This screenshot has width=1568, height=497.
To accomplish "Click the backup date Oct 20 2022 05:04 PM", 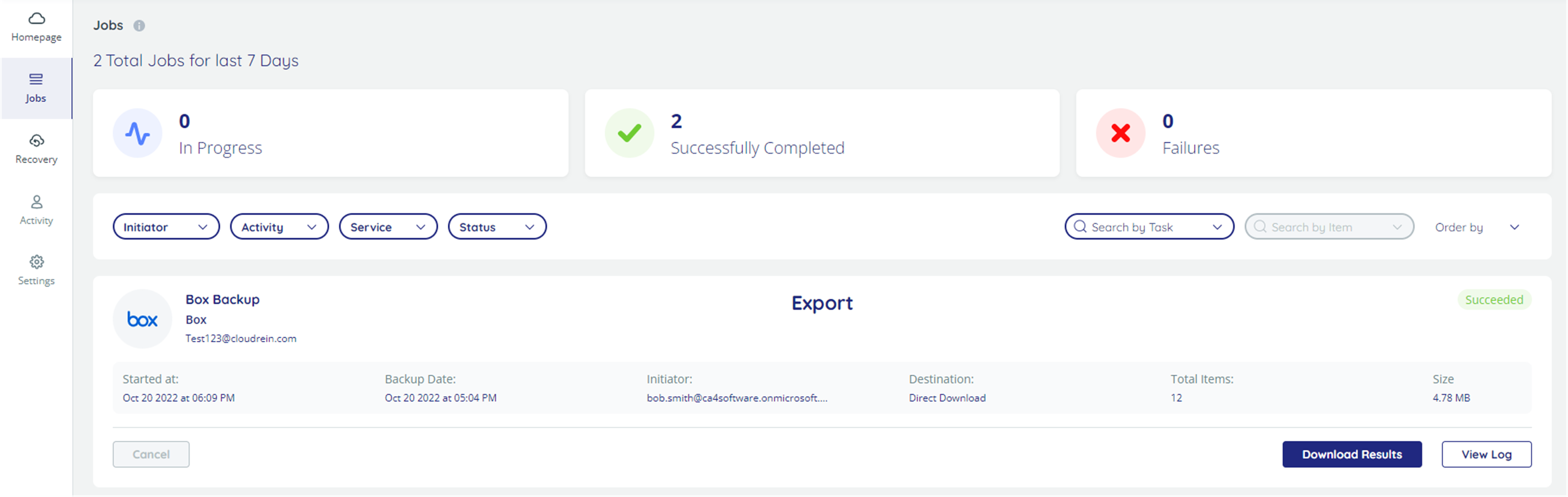I will tap(441, 398).
